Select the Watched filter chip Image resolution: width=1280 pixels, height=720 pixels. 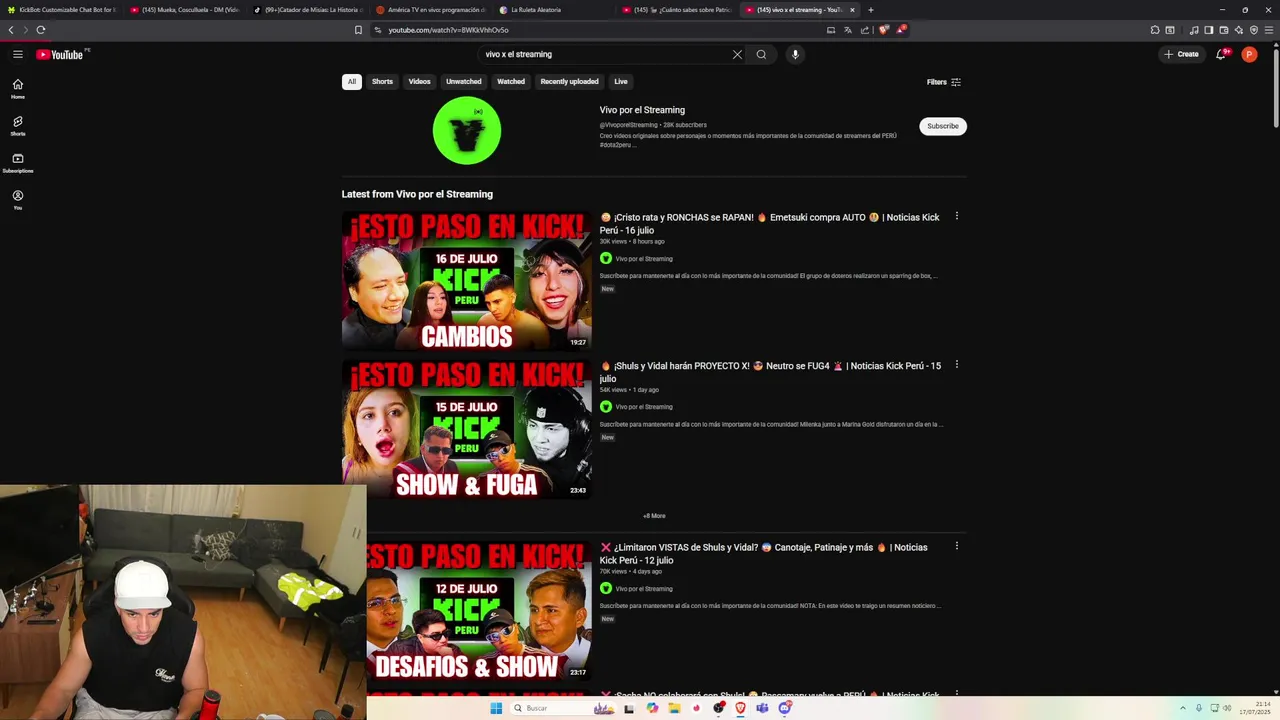pos(511,82)
